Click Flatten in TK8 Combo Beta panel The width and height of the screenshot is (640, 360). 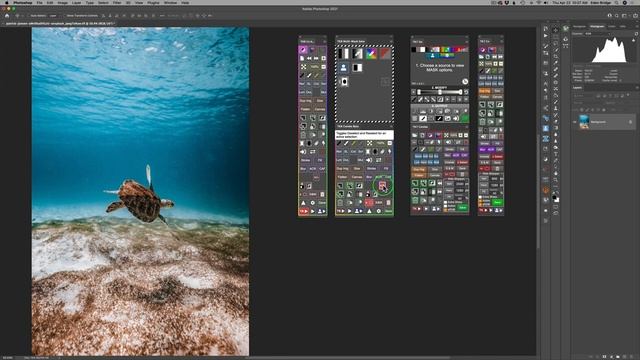tap(342, 177)
